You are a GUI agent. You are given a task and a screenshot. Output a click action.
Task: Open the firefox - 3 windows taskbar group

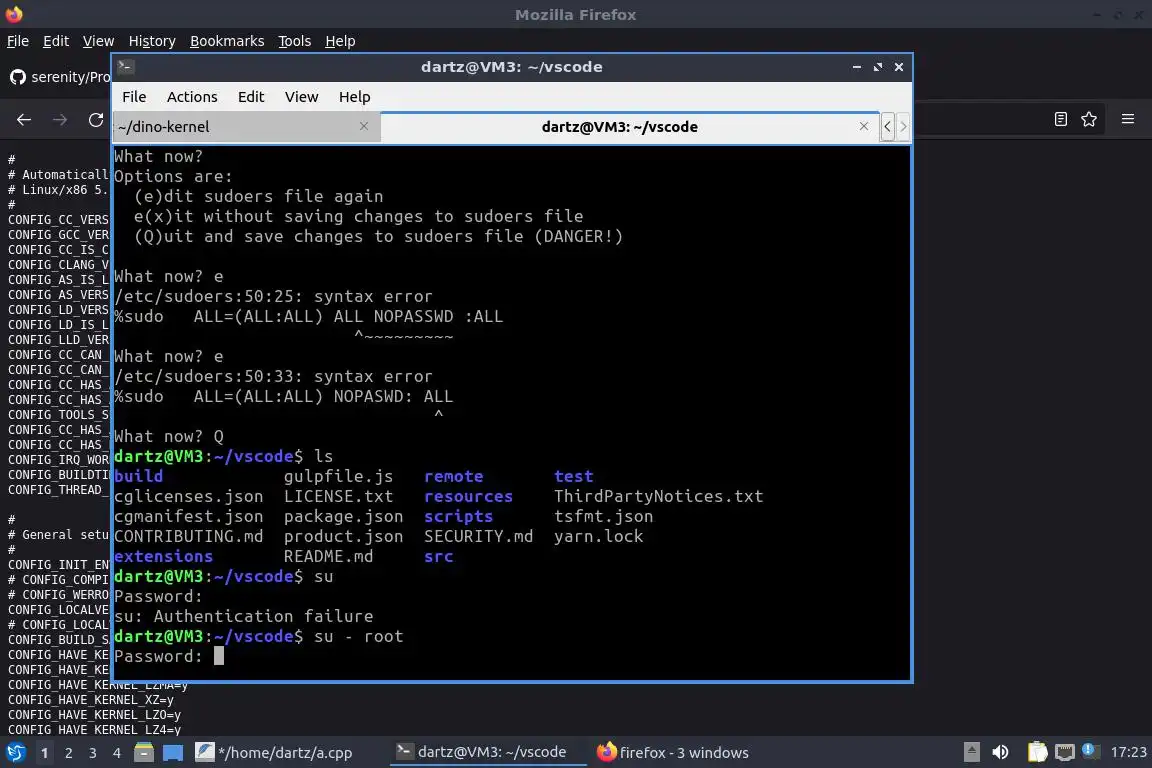coord(673,753)
